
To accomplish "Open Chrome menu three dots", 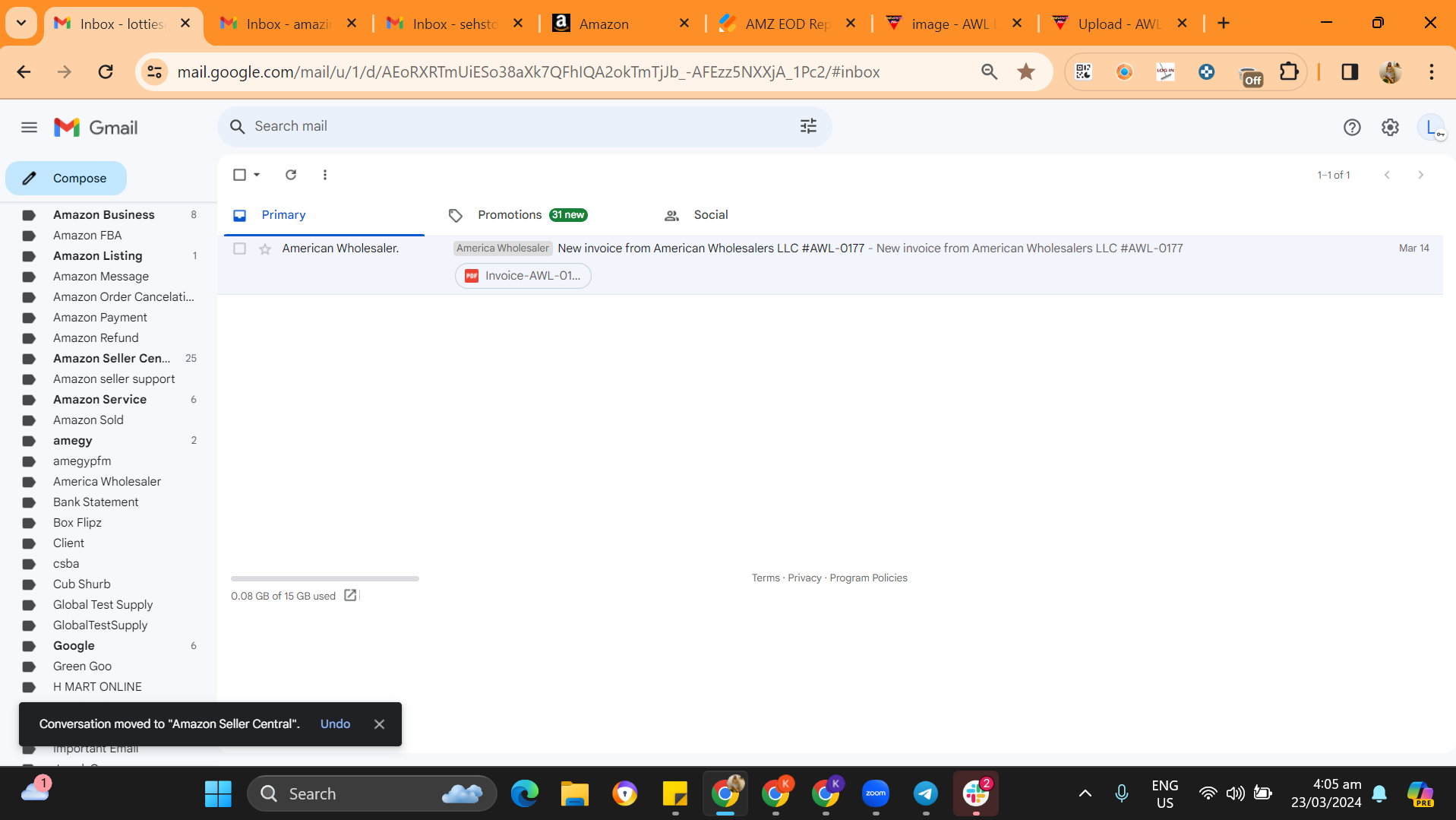I will point(1432,72).
